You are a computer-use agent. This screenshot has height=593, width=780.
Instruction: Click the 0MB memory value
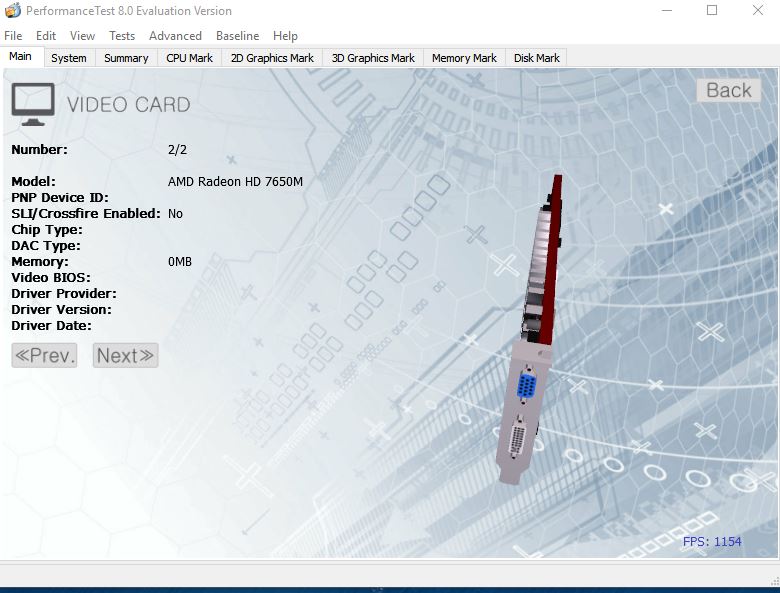[180, 262]
